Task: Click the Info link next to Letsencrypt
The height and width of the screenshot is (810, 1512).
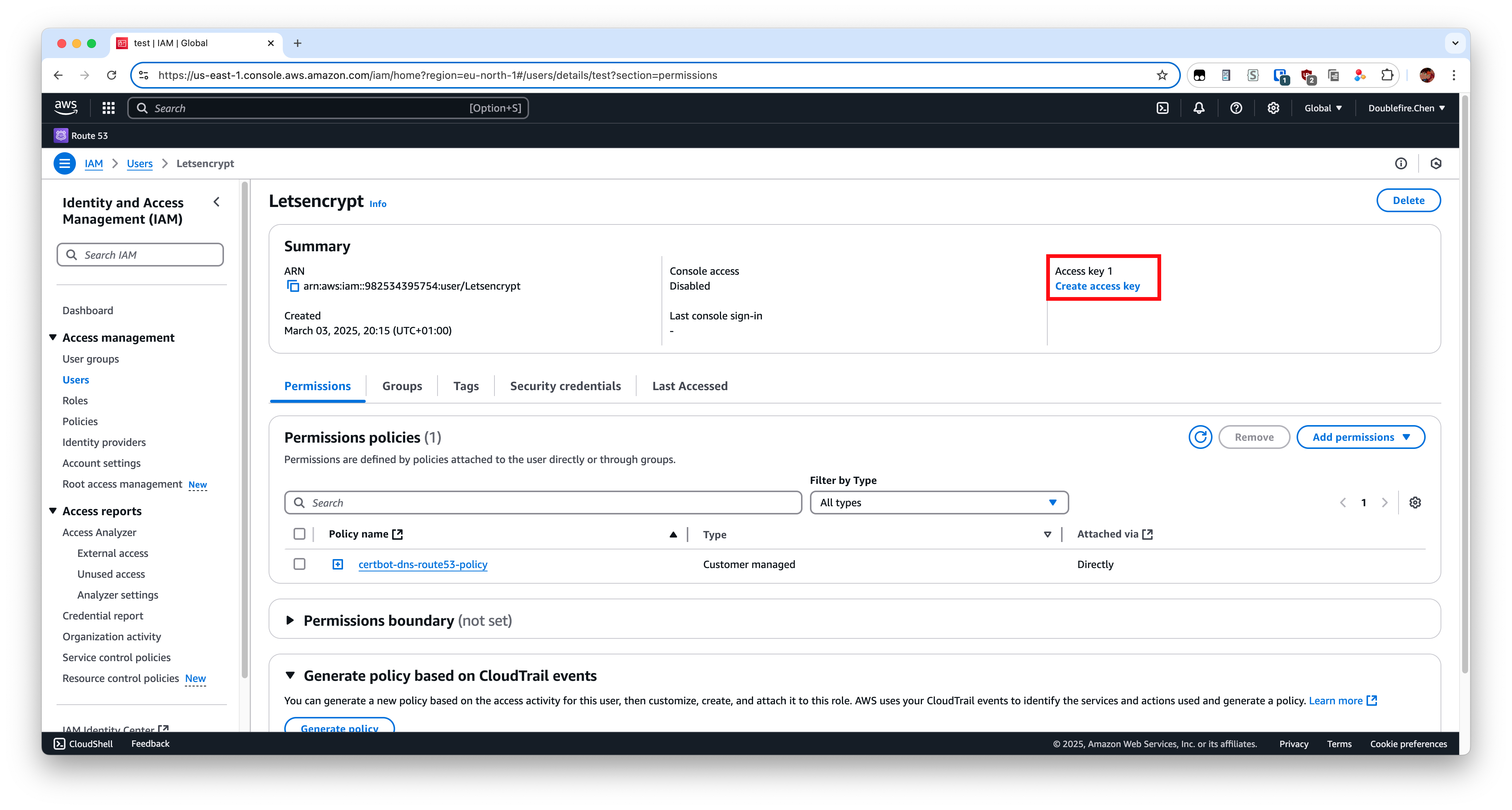Action: coord(378,204)
